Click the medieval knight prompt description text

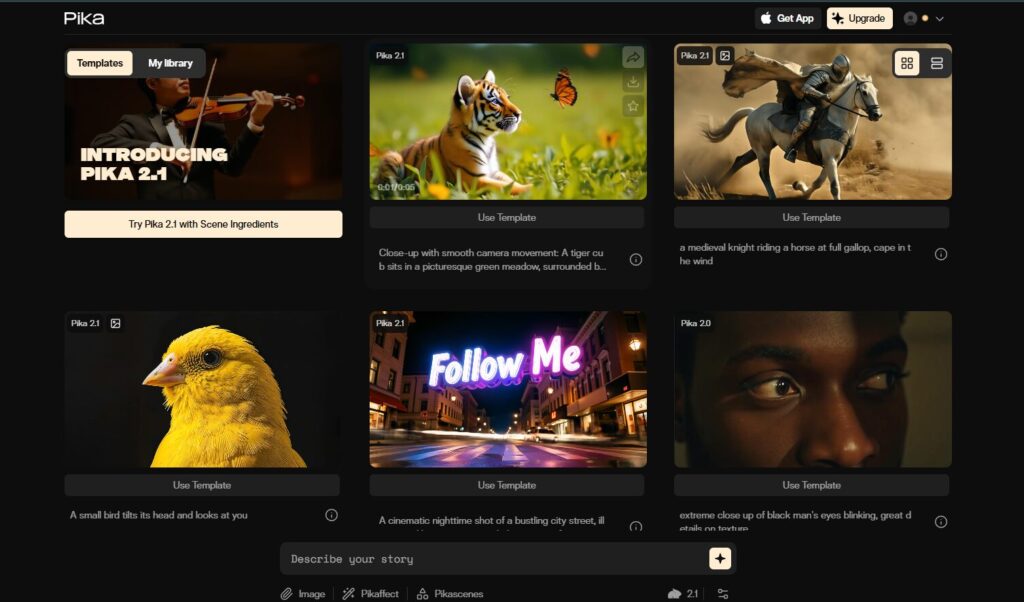tap(795, 254)
